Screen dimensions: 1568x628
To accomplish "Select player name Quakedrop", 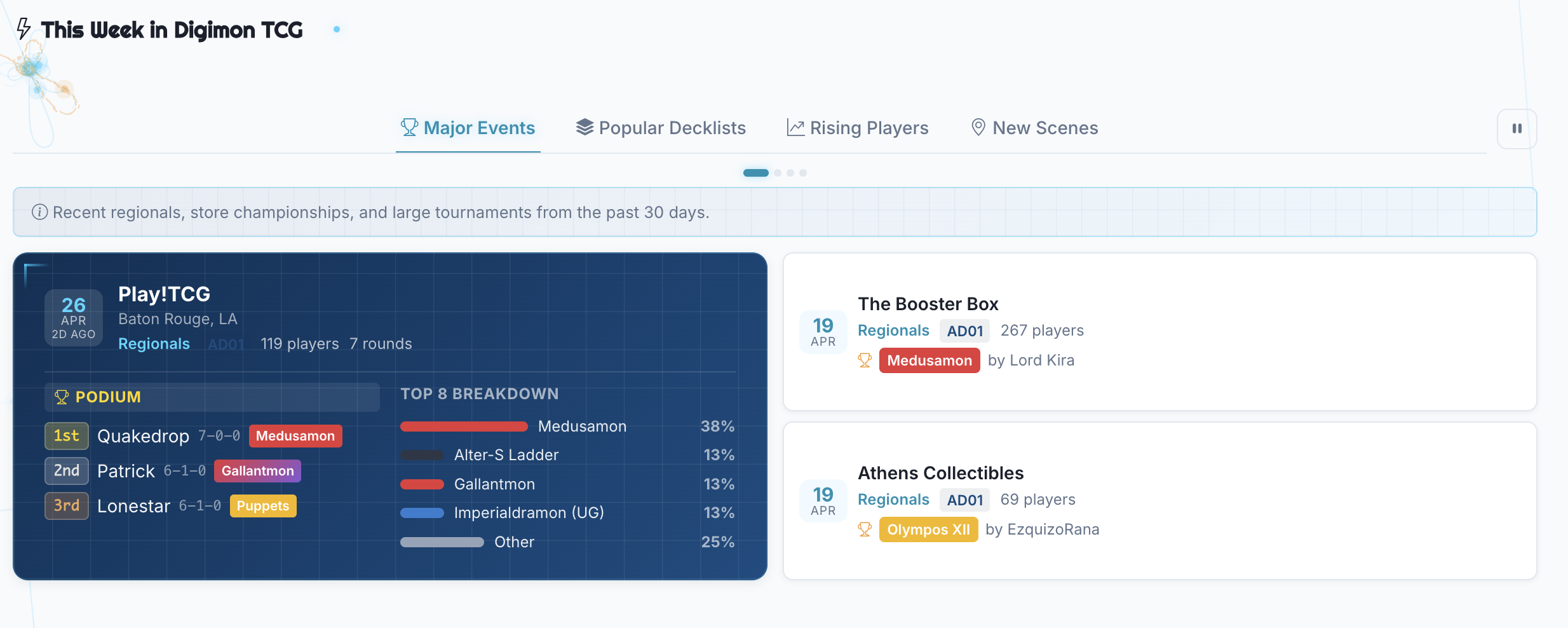I will (x=143, y=436).
